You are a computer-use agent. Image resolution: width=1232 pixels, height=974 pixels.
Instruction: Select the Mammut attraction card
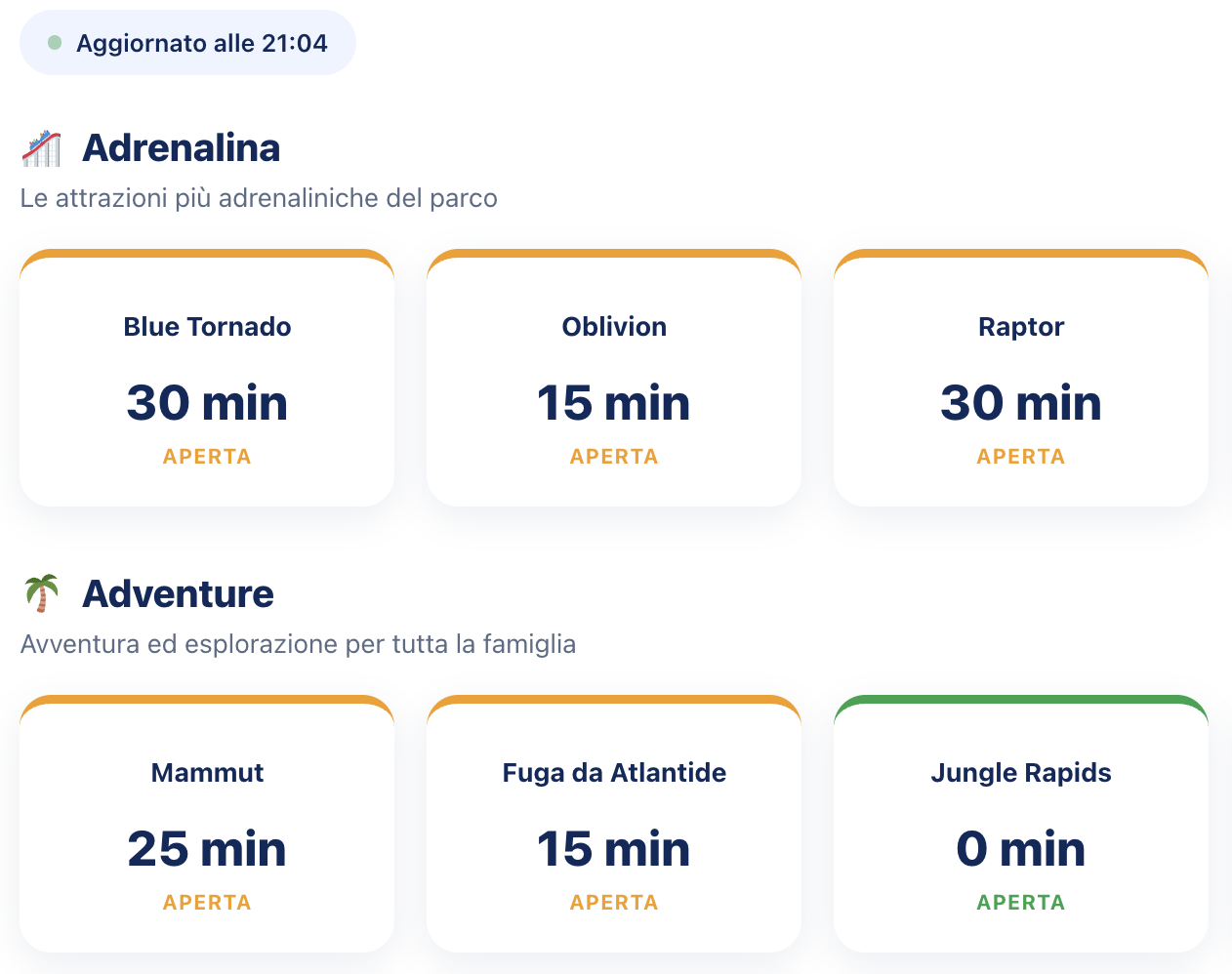207,824
